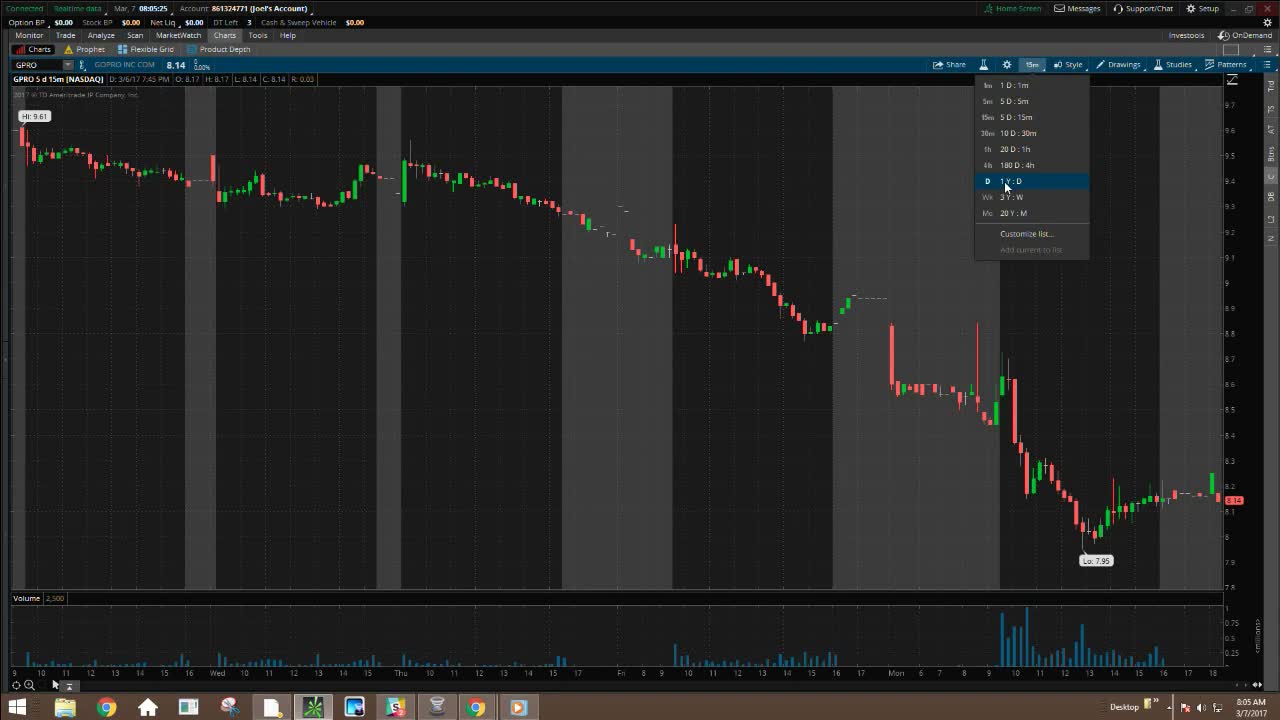
Task: Open the Studies dropdown
Action: coord(1173,65)
